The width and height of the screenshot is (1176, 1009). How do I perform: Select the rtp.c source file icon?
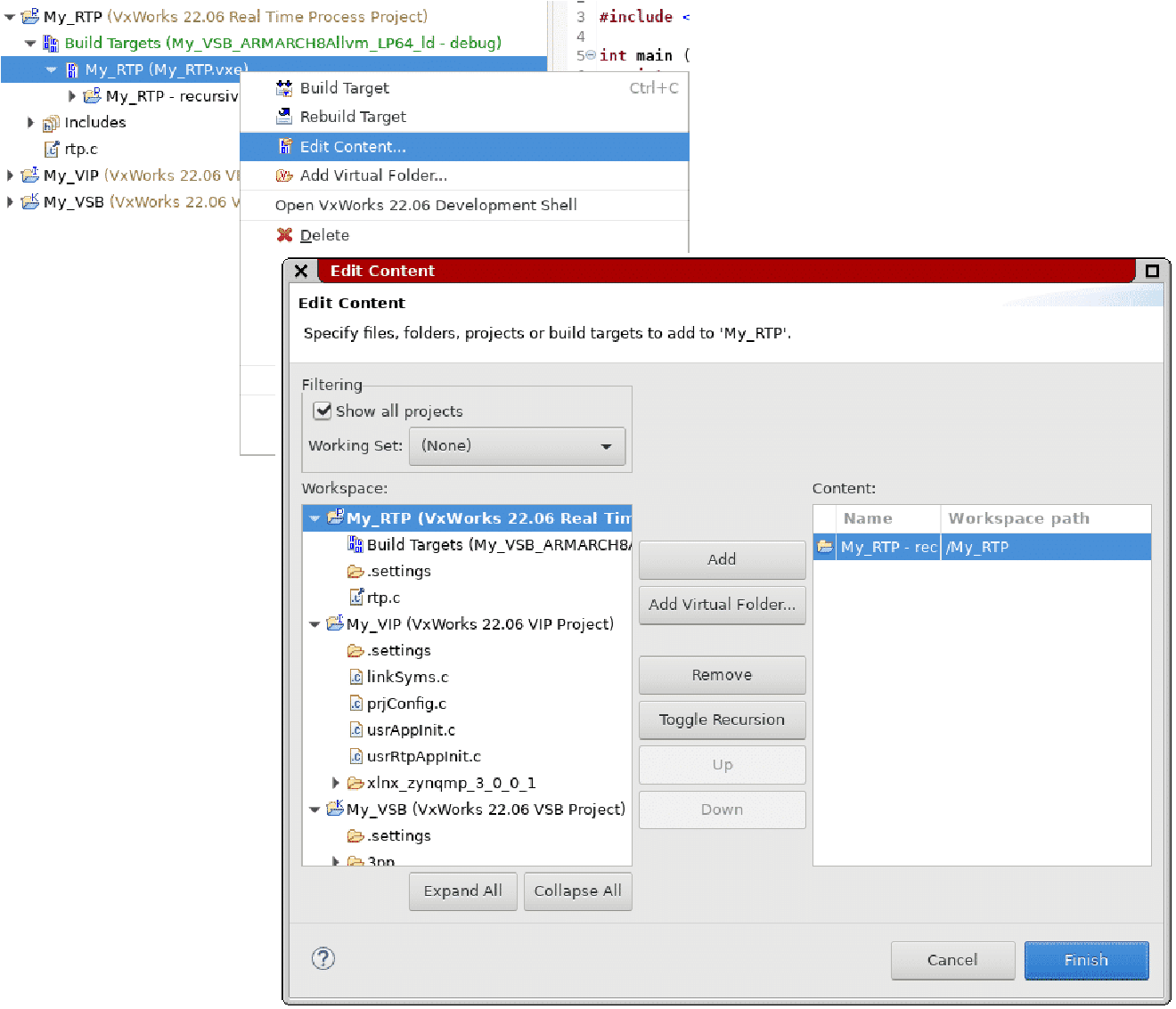point(52,149)
